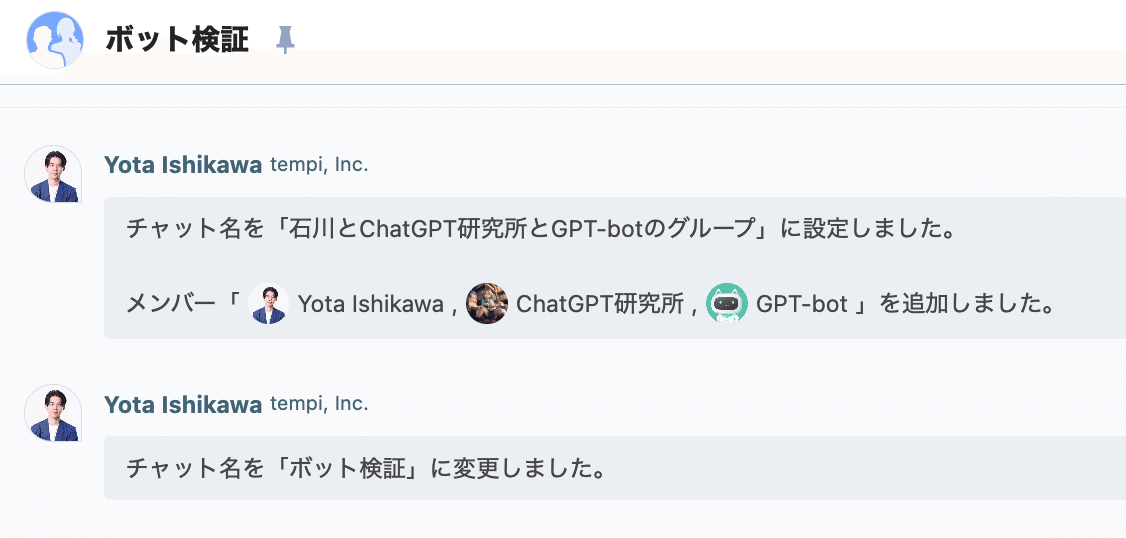Click the に設定しました text in first message
The height and width of the screenshot is (538, 1126).
[x=869, y=229]
